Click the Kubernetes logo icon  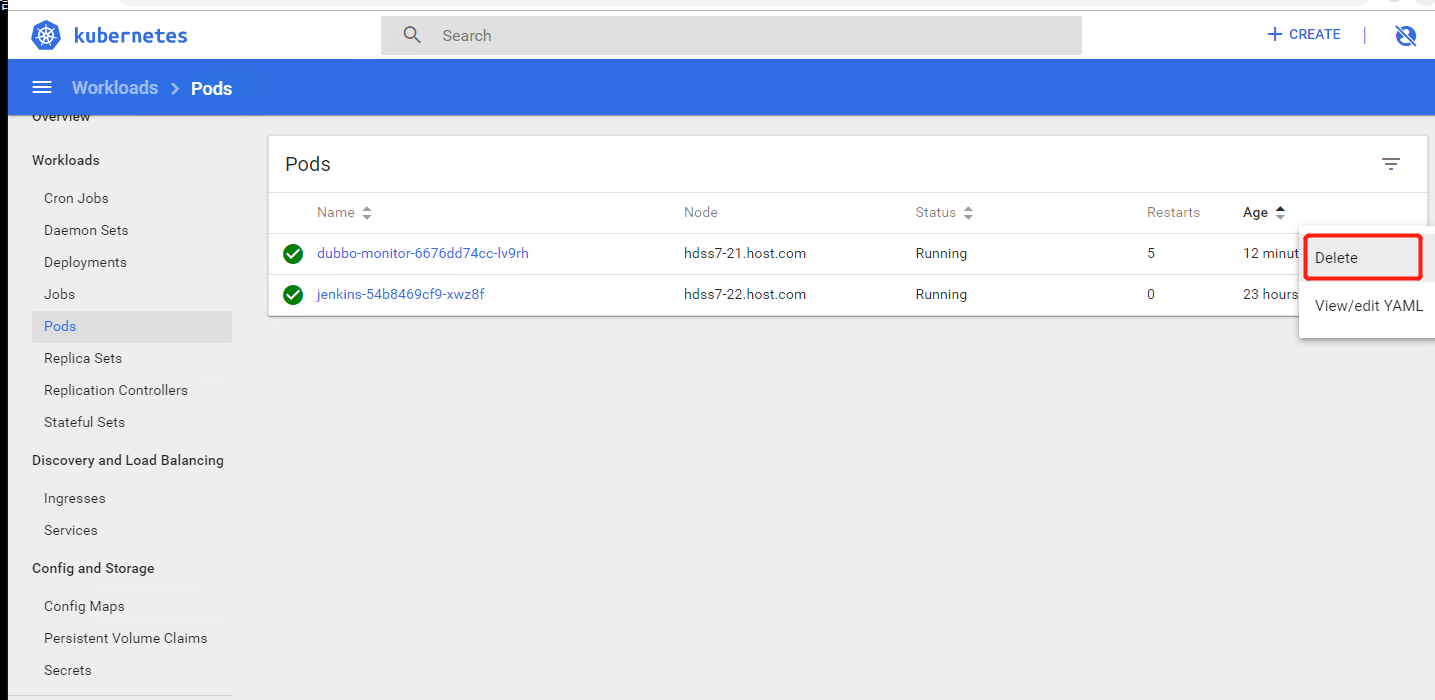click(46, 36)
